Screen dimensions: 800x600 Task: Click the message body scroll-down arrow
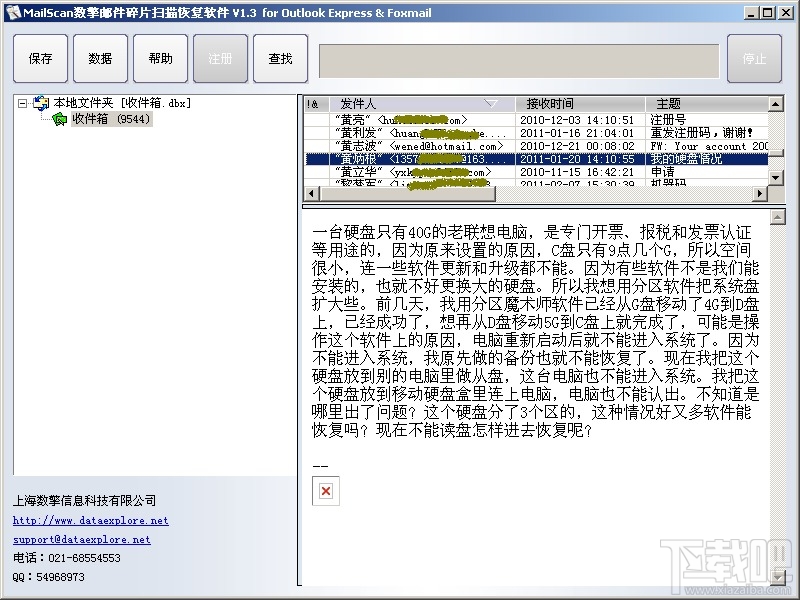tap(777, 577)
